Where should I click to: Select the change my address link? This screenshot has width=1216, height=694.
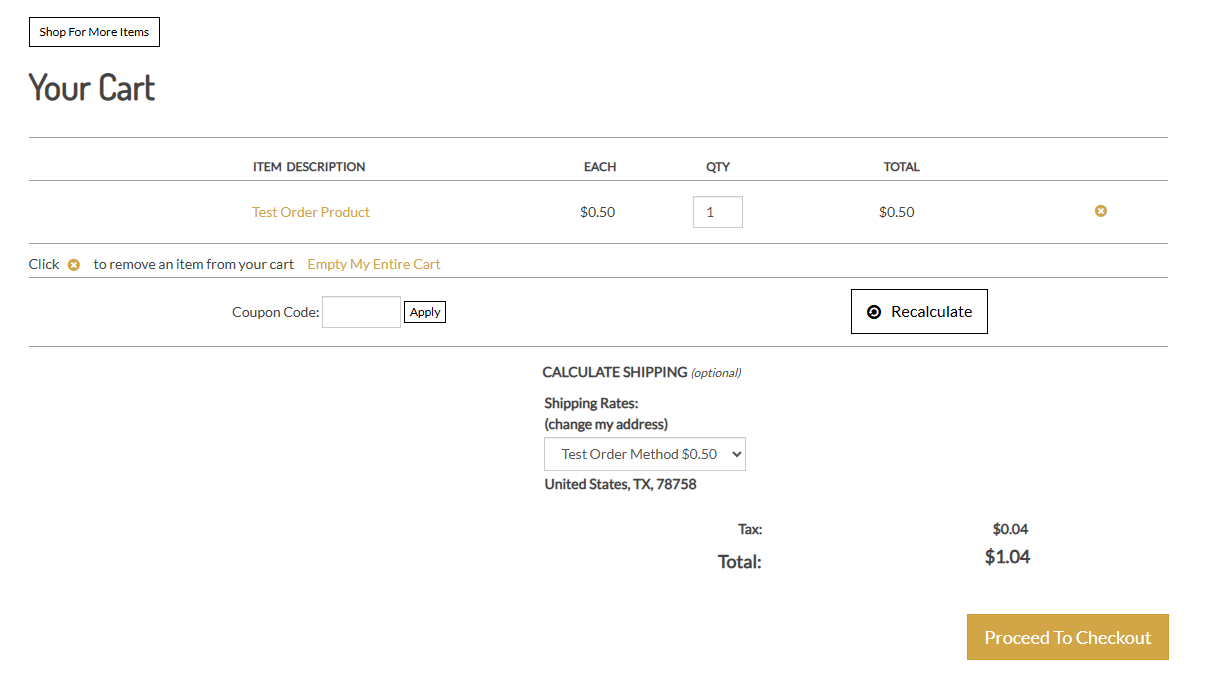tap(606, 423)
